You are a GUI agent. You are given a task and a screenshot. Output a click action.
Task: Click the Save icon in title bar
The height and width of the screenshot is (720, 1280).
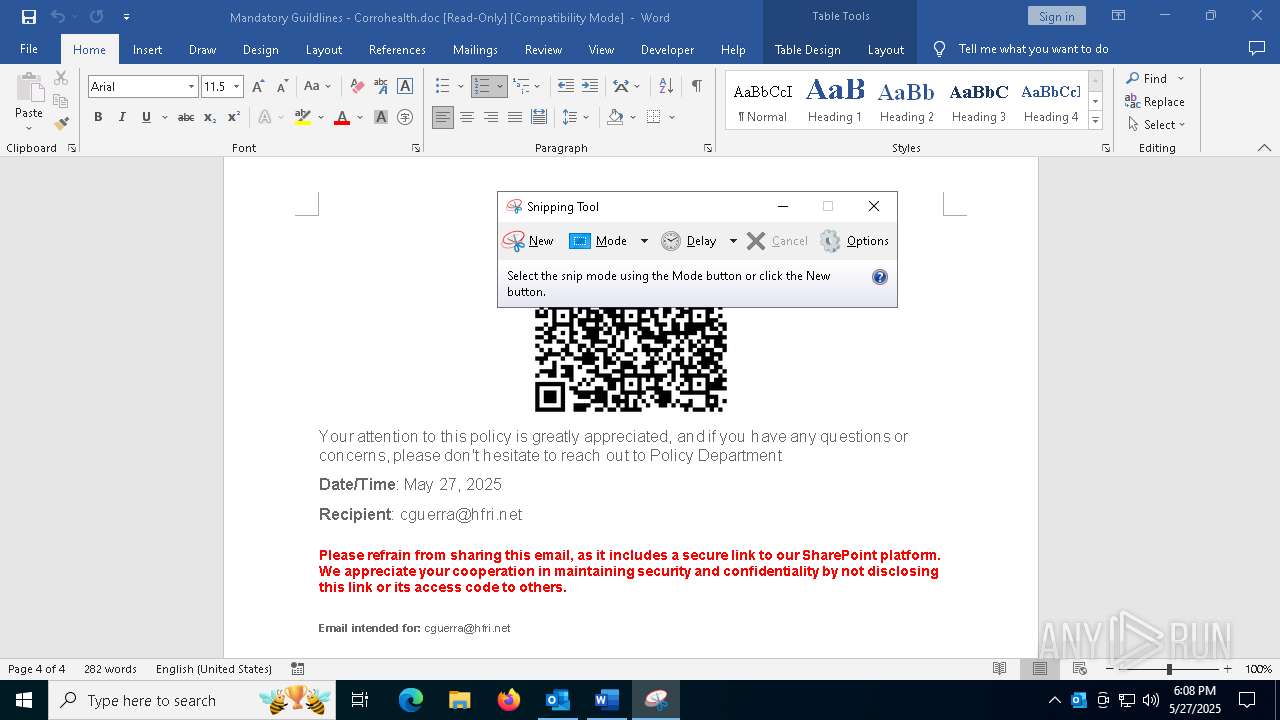[x=28, y=16]
